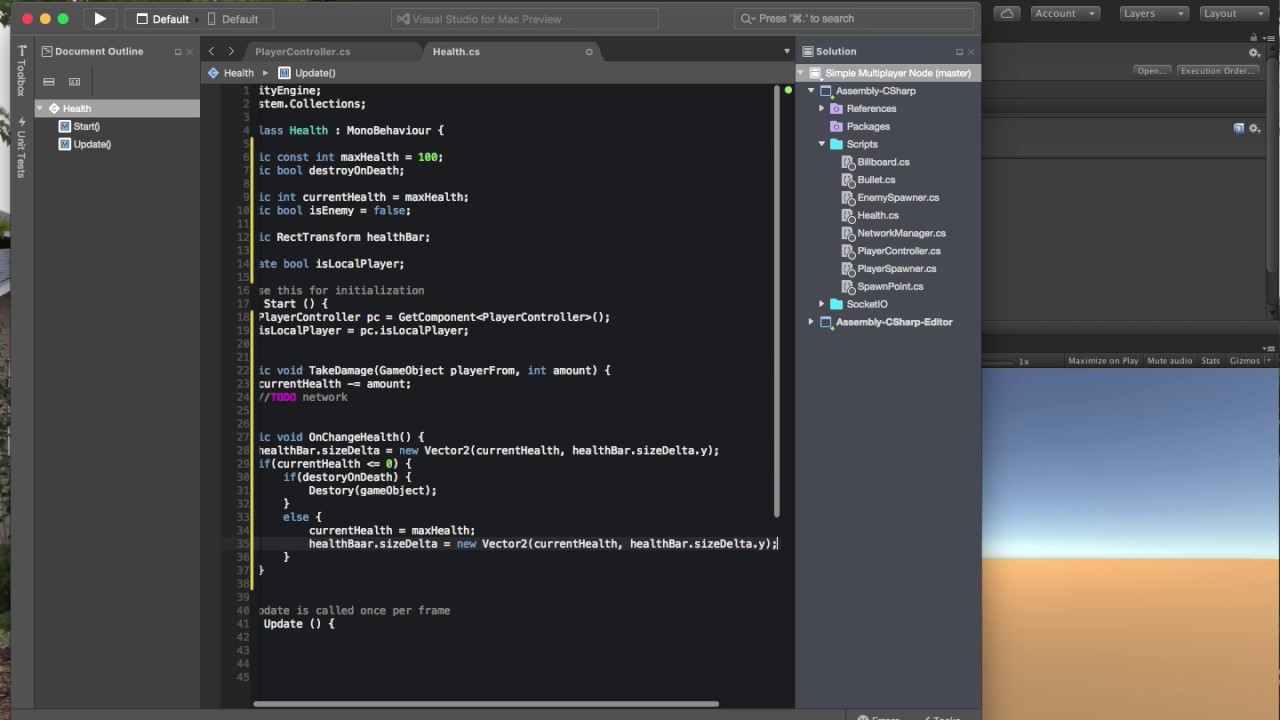Toggle Stats overlay in Unity Game view
Screen dimensions: 1280x720
(1210, 361)
